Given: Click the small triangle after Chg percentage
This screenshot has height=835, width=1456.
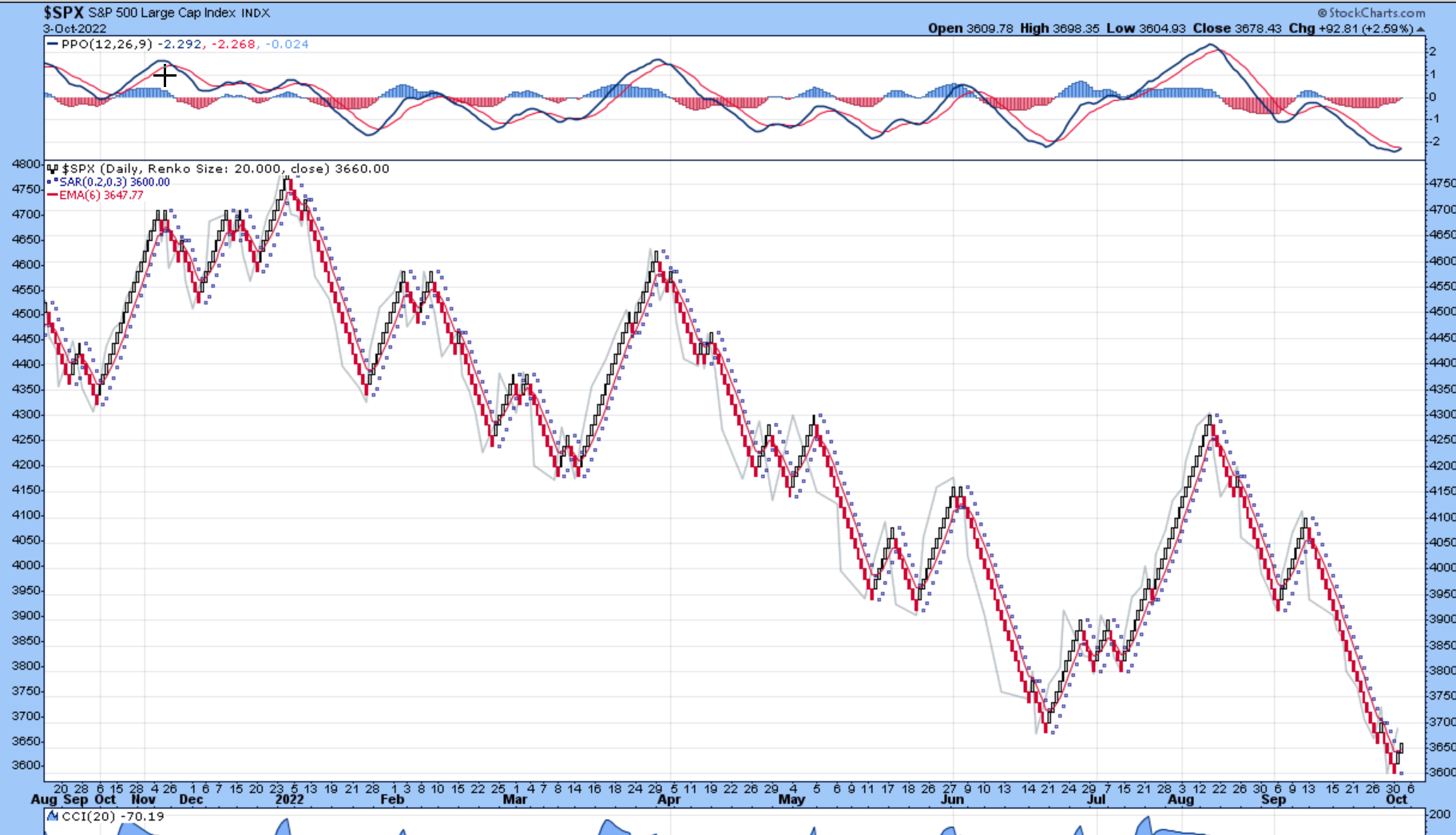Looking at the screenshot, I should click(x=1420, y=30).
